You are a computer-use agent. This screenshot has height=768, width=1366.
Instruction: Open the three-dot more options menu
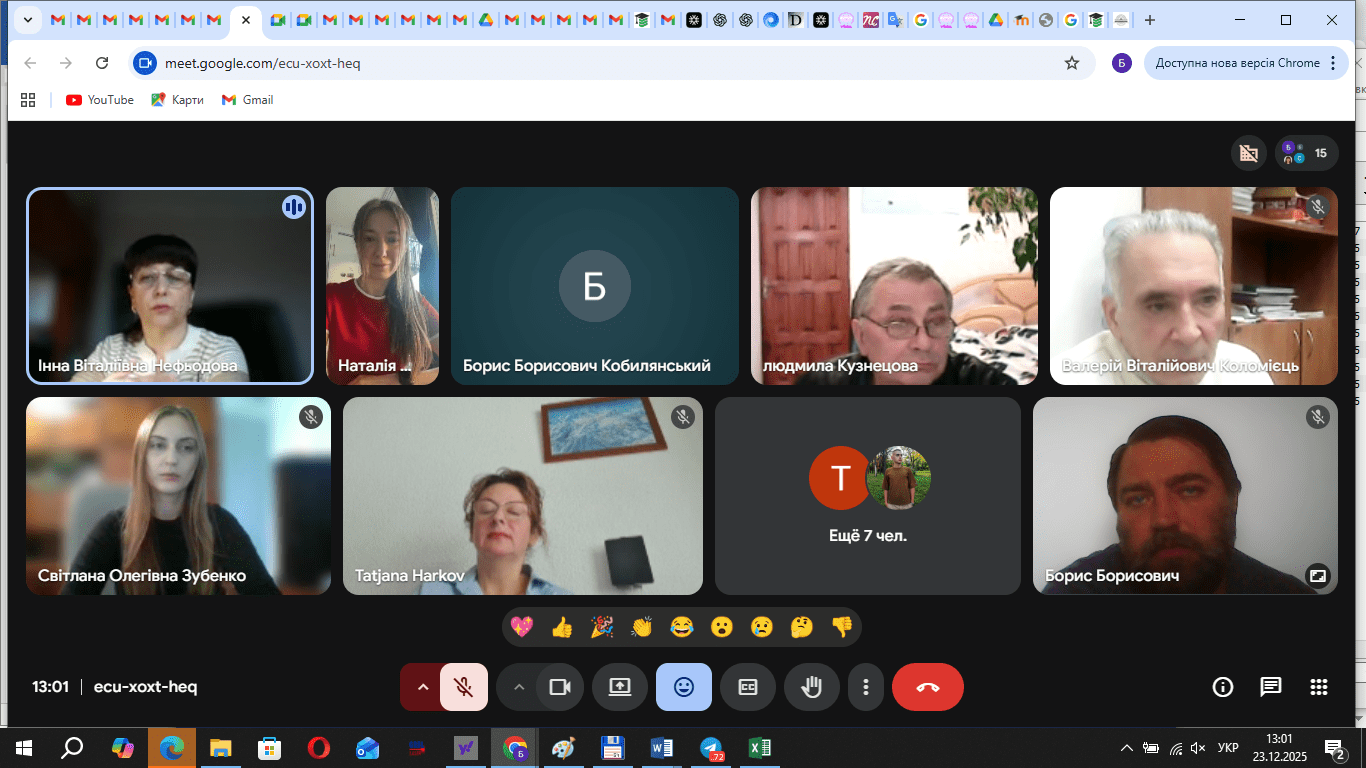point(866,687)
